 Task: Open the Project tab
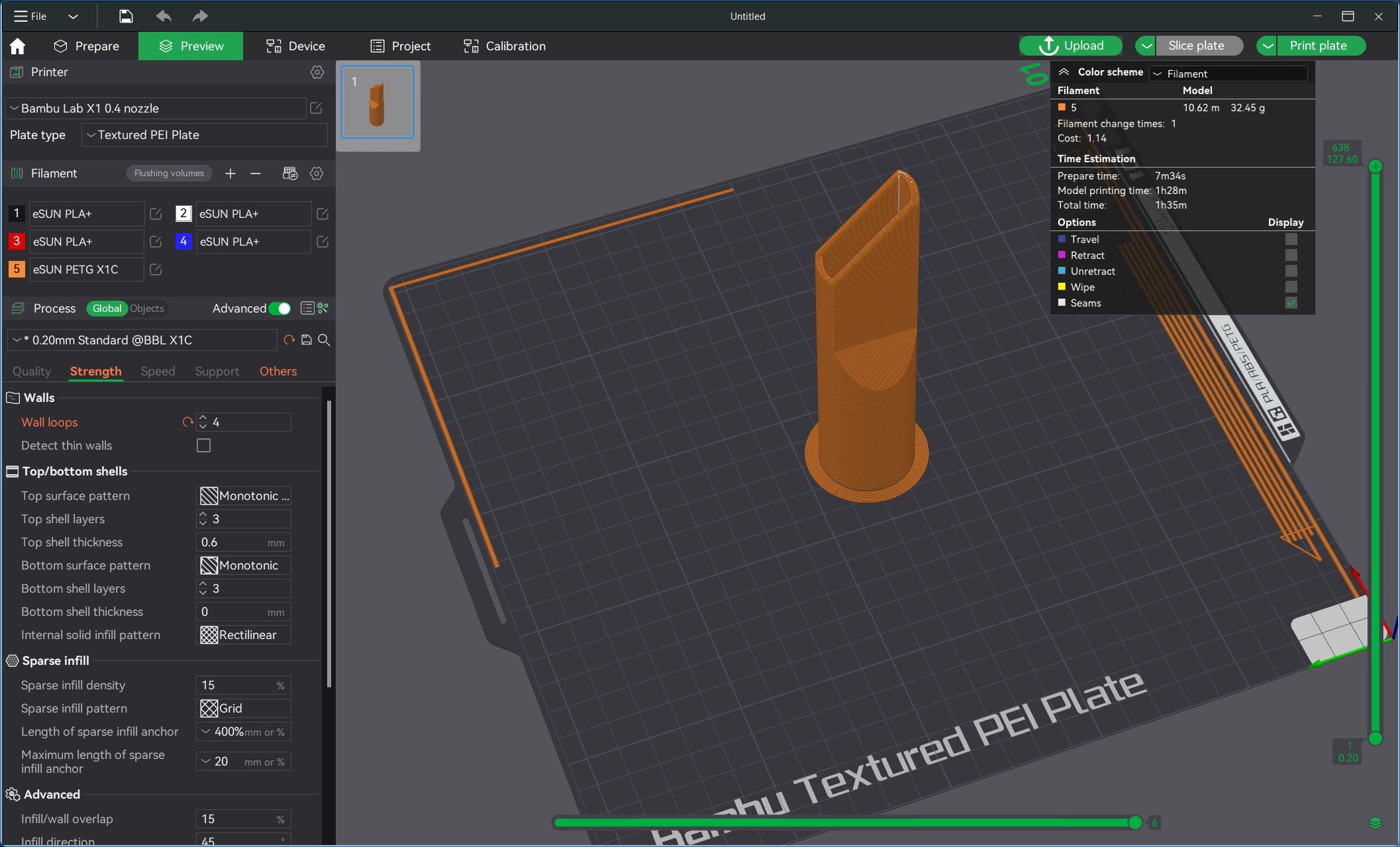401,46
